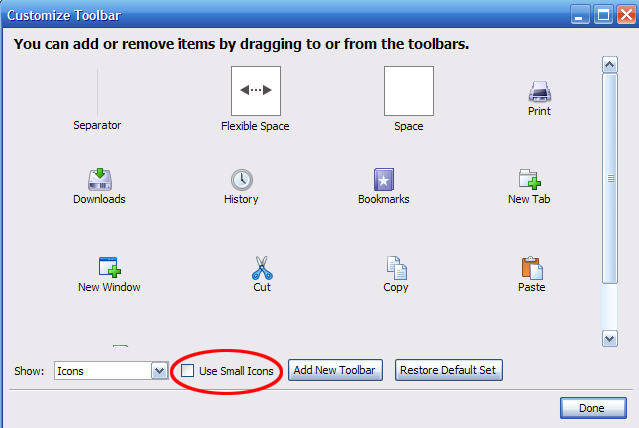
Task: Click the New Tab icon
Action: [x=530, y=179]
